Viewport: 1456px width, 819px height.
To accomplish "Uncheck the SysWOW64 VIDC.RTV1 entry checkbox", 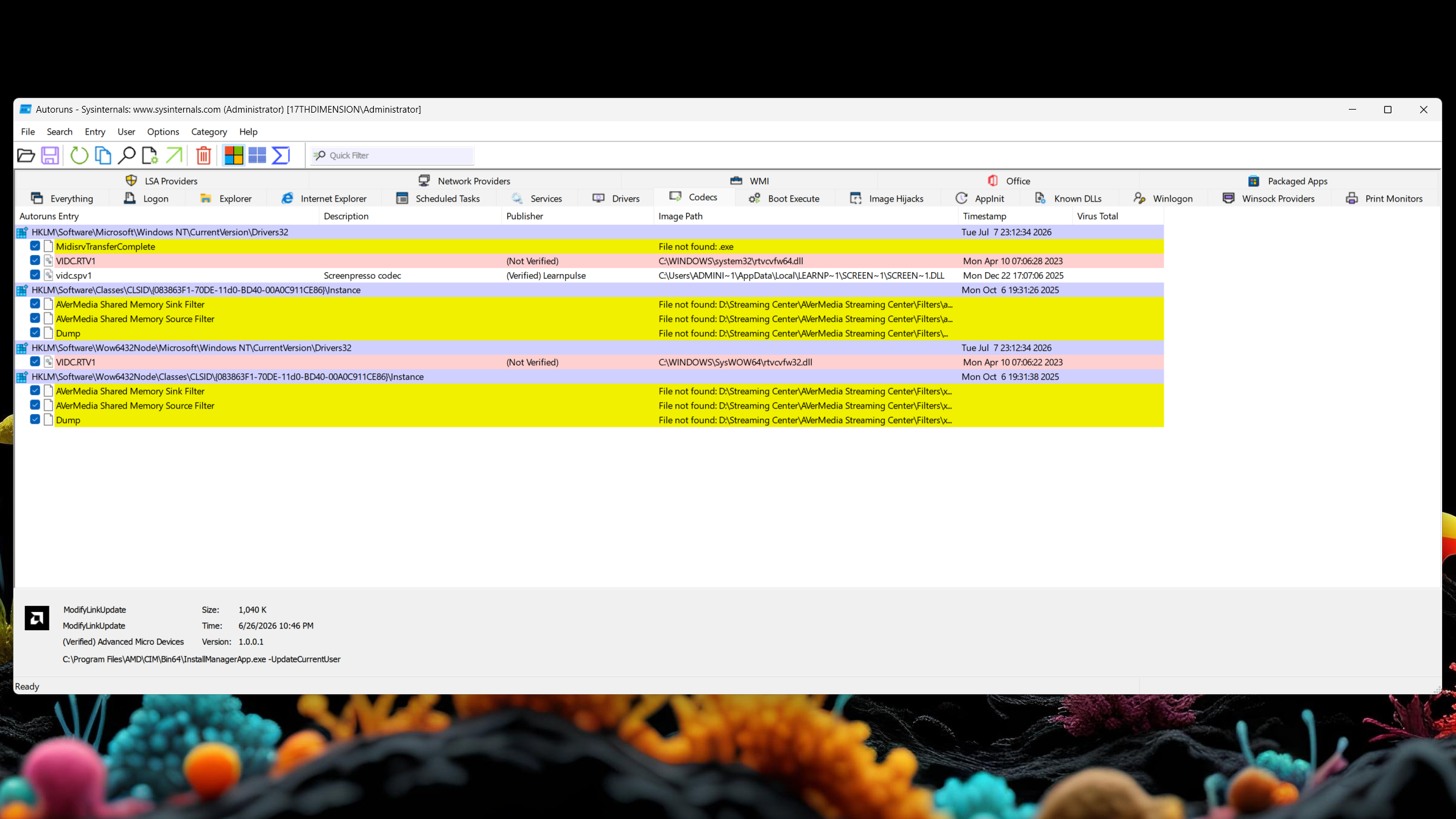I will coord(35,362).
